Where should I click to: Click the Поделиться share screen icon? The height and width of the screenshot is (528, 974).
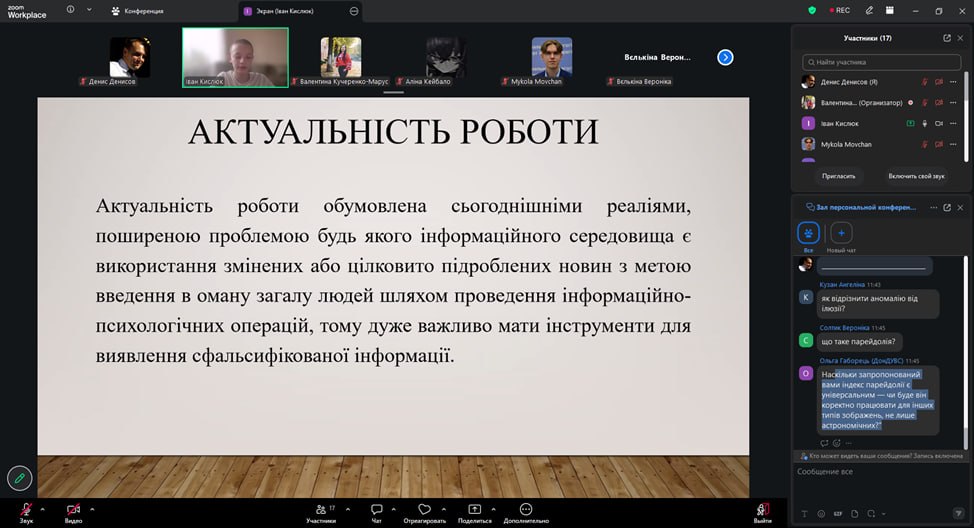point(474,509)
